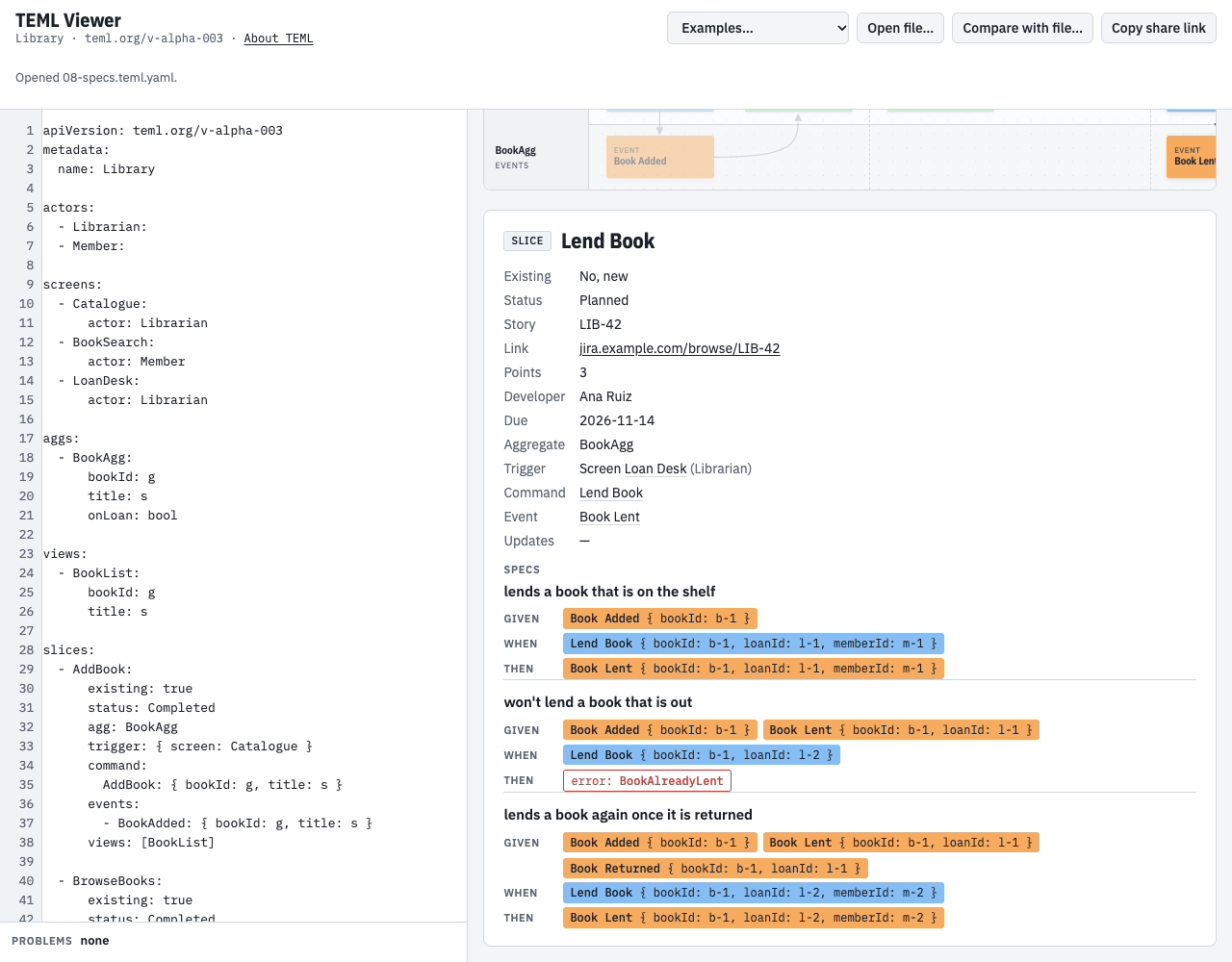Follow the Lend Book command link
Image resolution: width=1232 pixels, height=962 pixels.
coord(611,493)
